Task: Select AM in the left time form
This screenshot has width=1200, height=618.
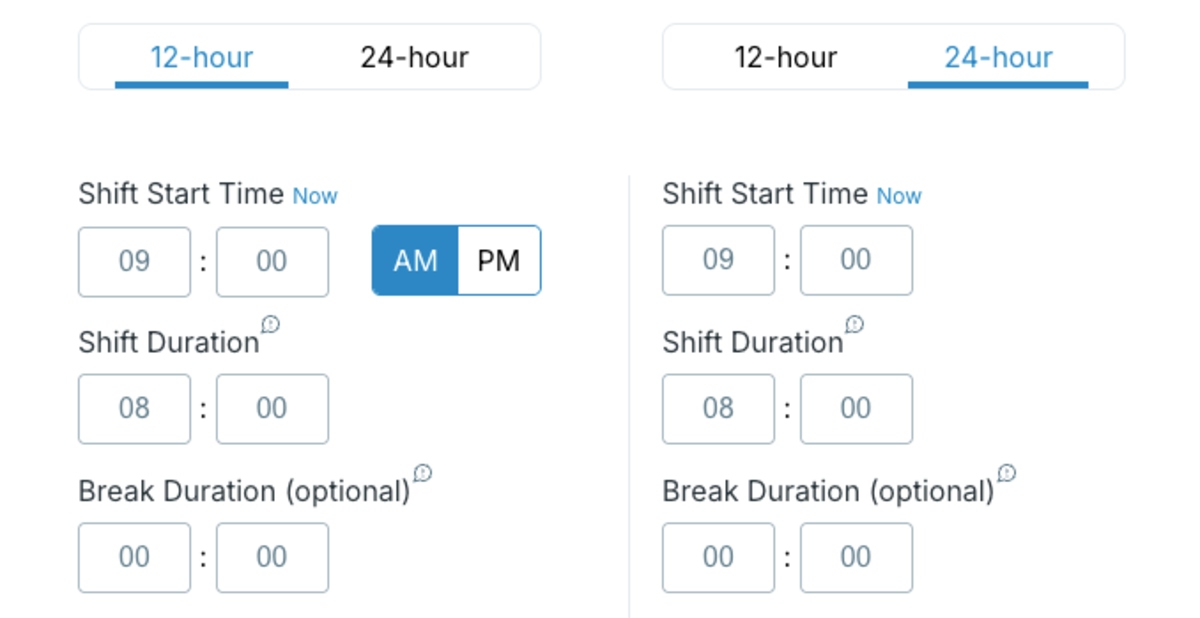Action: (x=414, y=261)
